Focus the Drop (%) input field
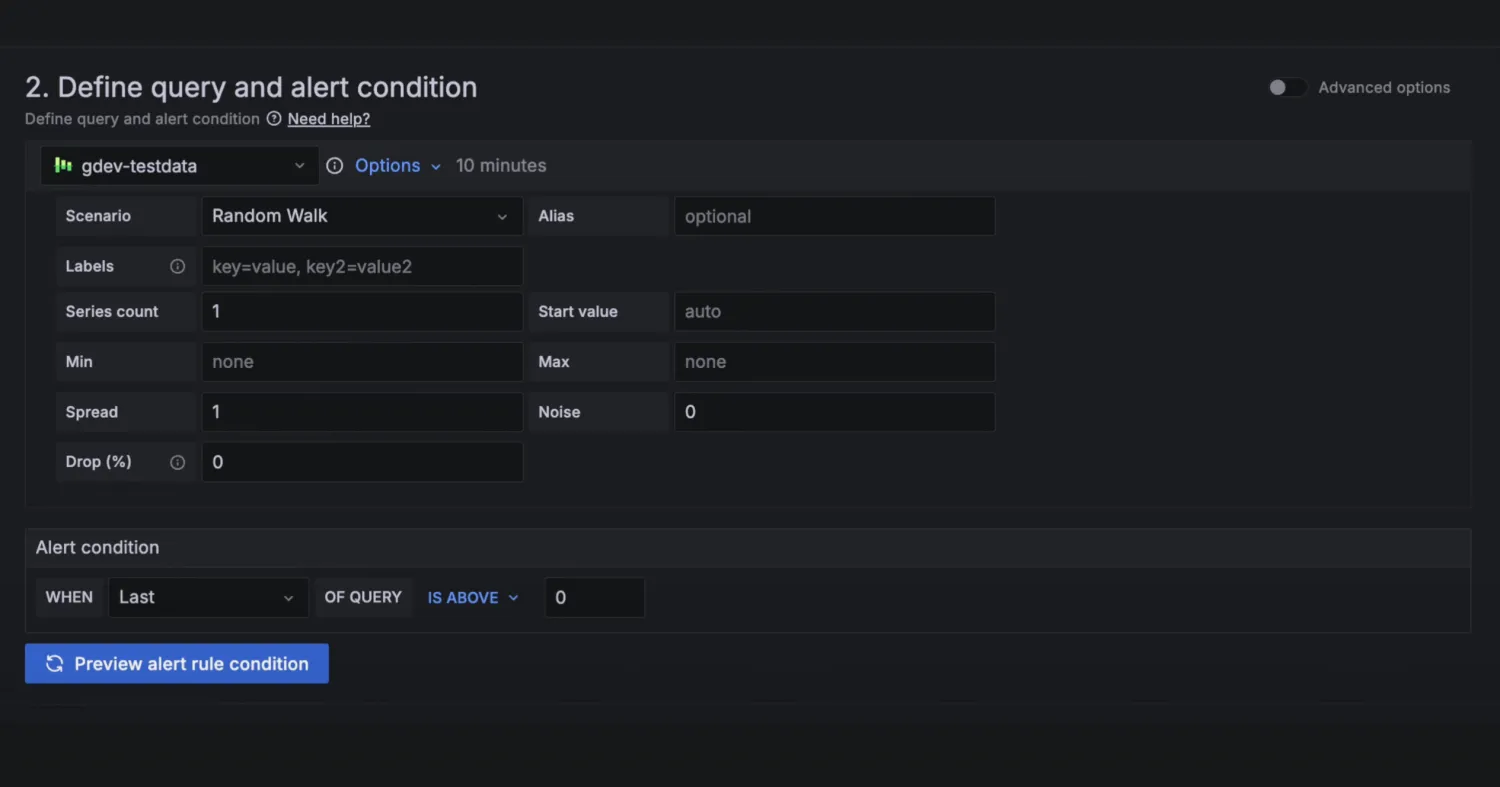The image size is (1500, 787). click(362, 462)
